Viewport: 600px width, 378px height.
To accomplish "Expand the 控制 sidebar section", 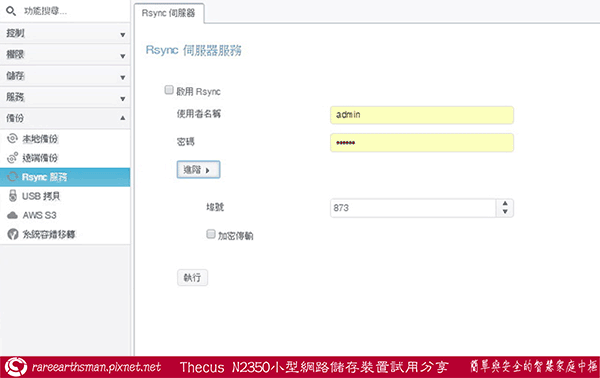I will coord(65,33).
